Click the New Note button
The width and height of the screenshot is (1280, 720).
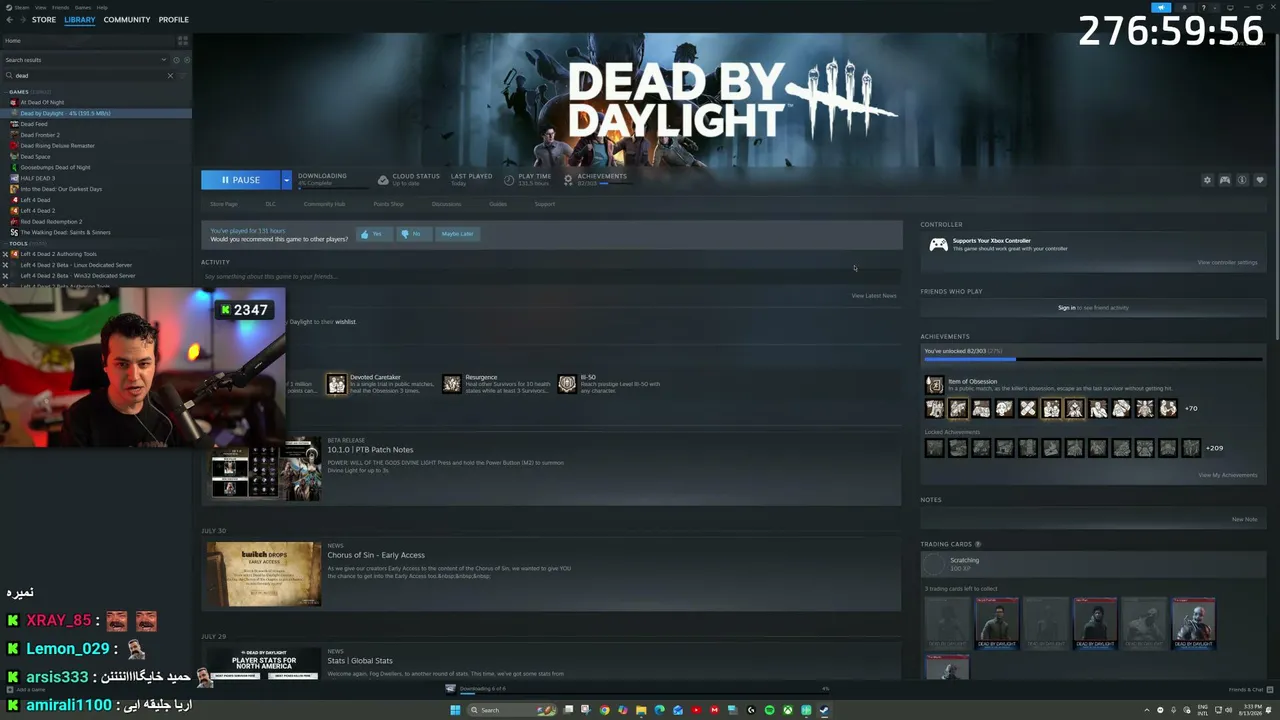point(1245,520)
